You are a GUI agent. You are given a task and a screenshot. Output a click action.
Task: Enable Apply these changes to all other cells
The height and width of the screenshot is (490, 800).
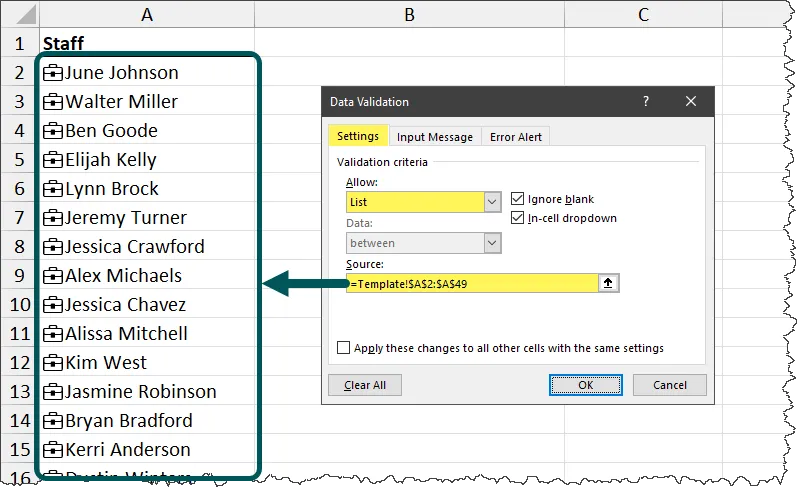344,348
